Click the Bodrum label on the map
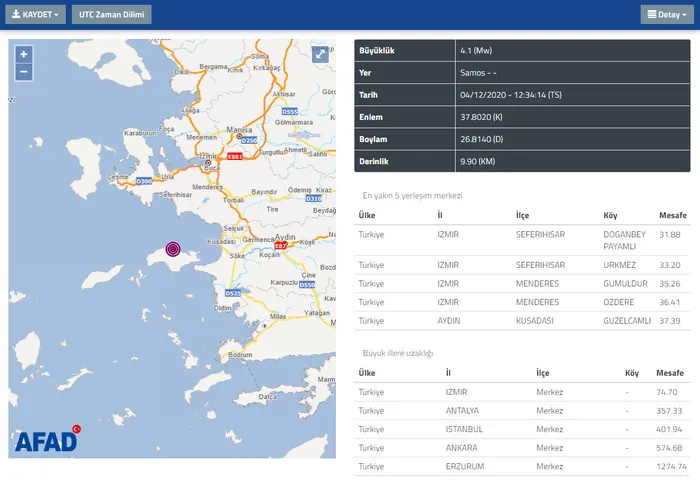 tap(241, 354)
